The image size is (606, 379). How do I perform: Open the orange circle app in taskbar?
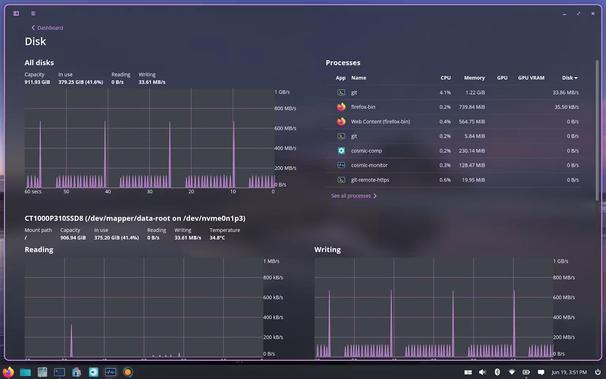pos(128,372)
